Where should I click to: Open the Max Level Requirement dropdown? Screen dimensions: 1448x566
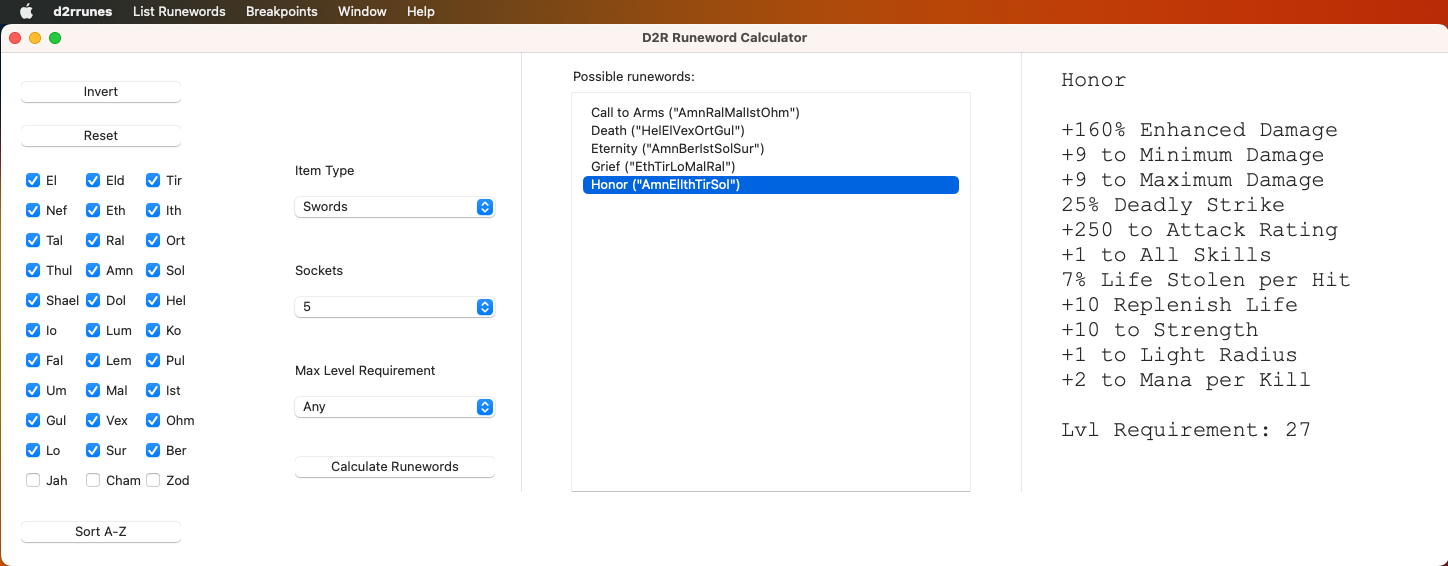pos(395,407)
